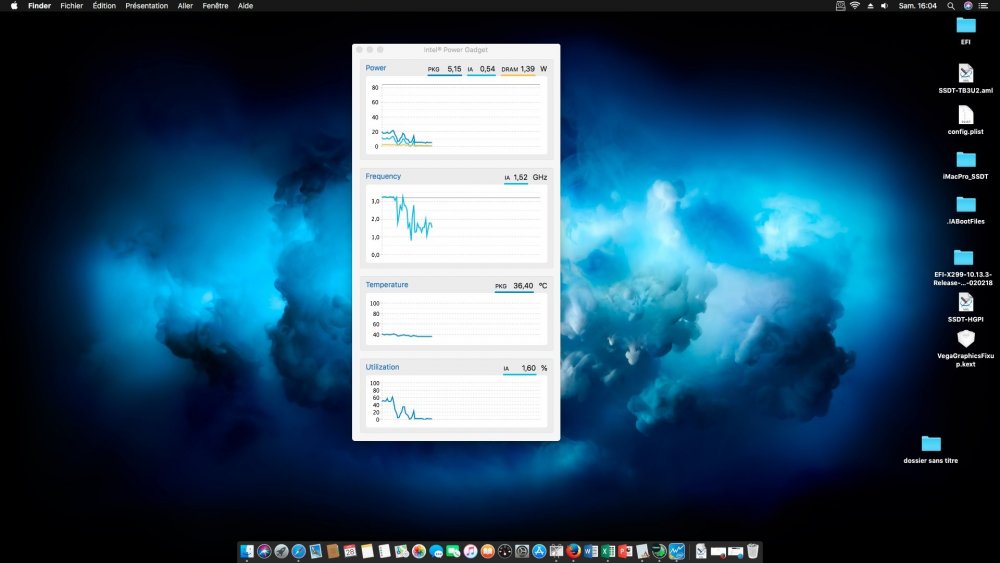1000x563 pixels.
Task: Open the Édition menu
Action: [104, 6]
